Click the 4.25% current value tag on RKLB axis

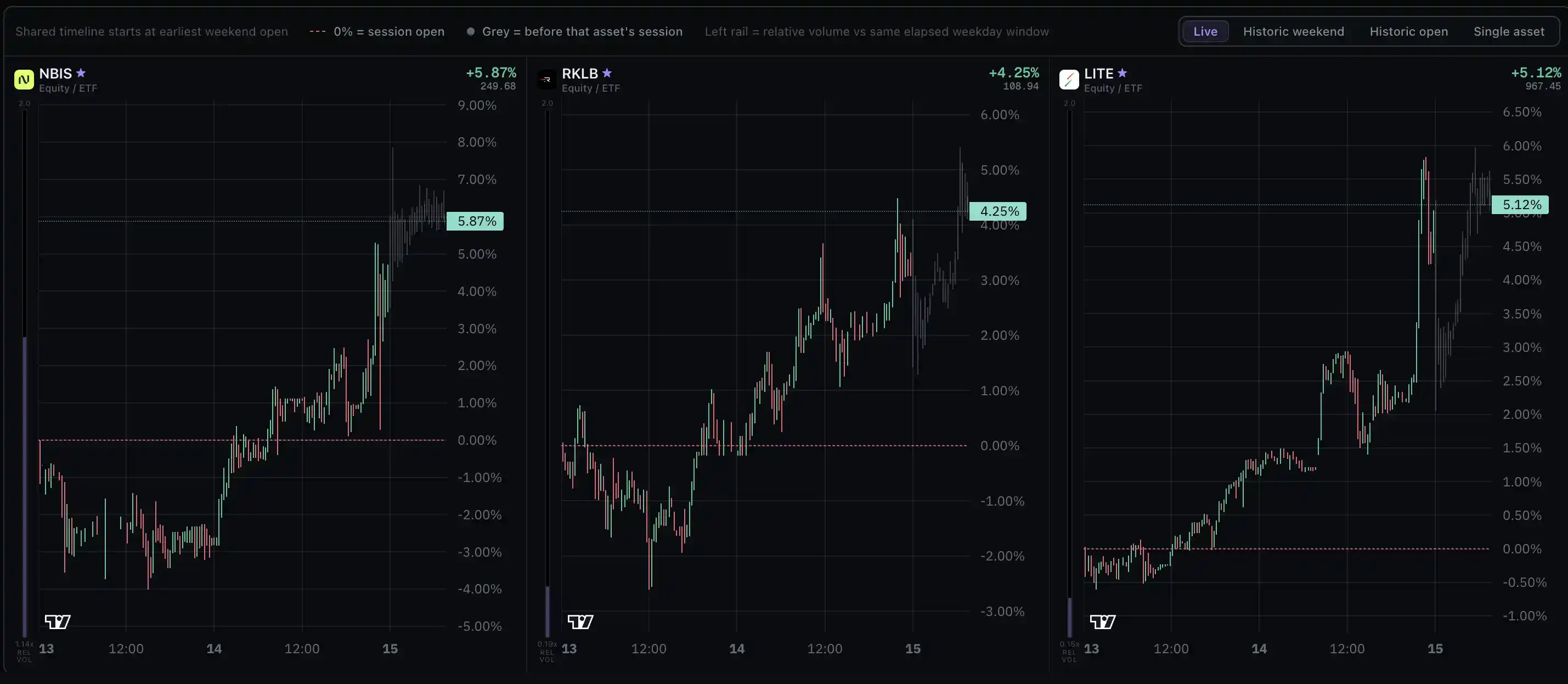click(999, 211)
